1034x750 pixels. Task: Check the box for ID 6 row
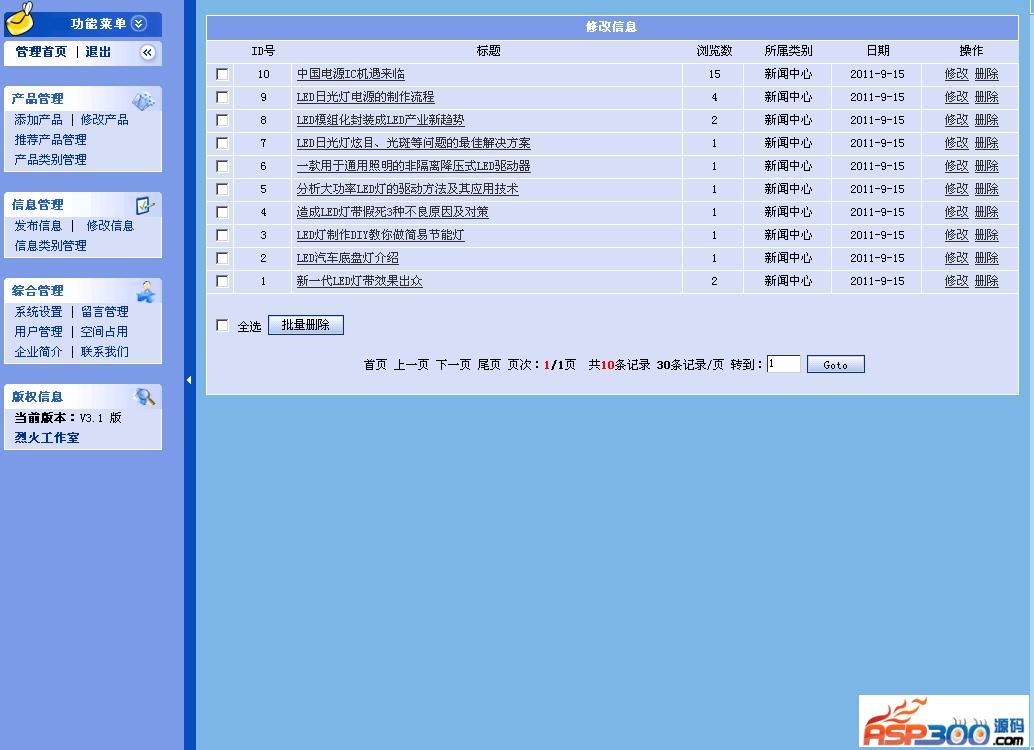point(222,166)
